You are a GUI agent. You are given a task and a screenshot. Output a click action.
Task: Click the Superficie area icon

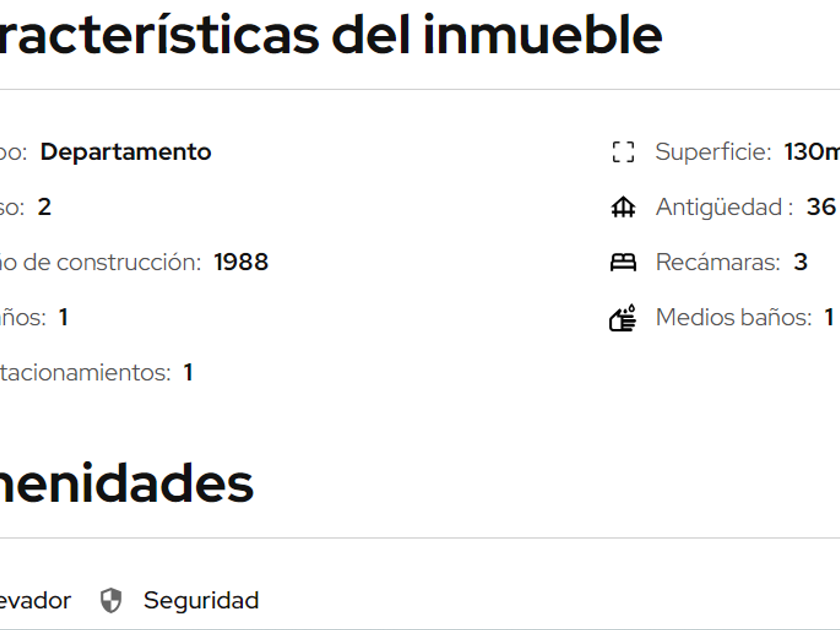pyautogui.click(x=623, y=152)
